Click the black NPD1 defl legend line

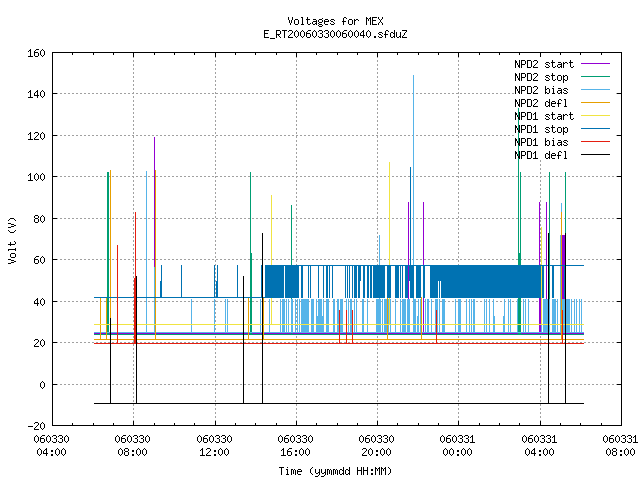[595, 155]
